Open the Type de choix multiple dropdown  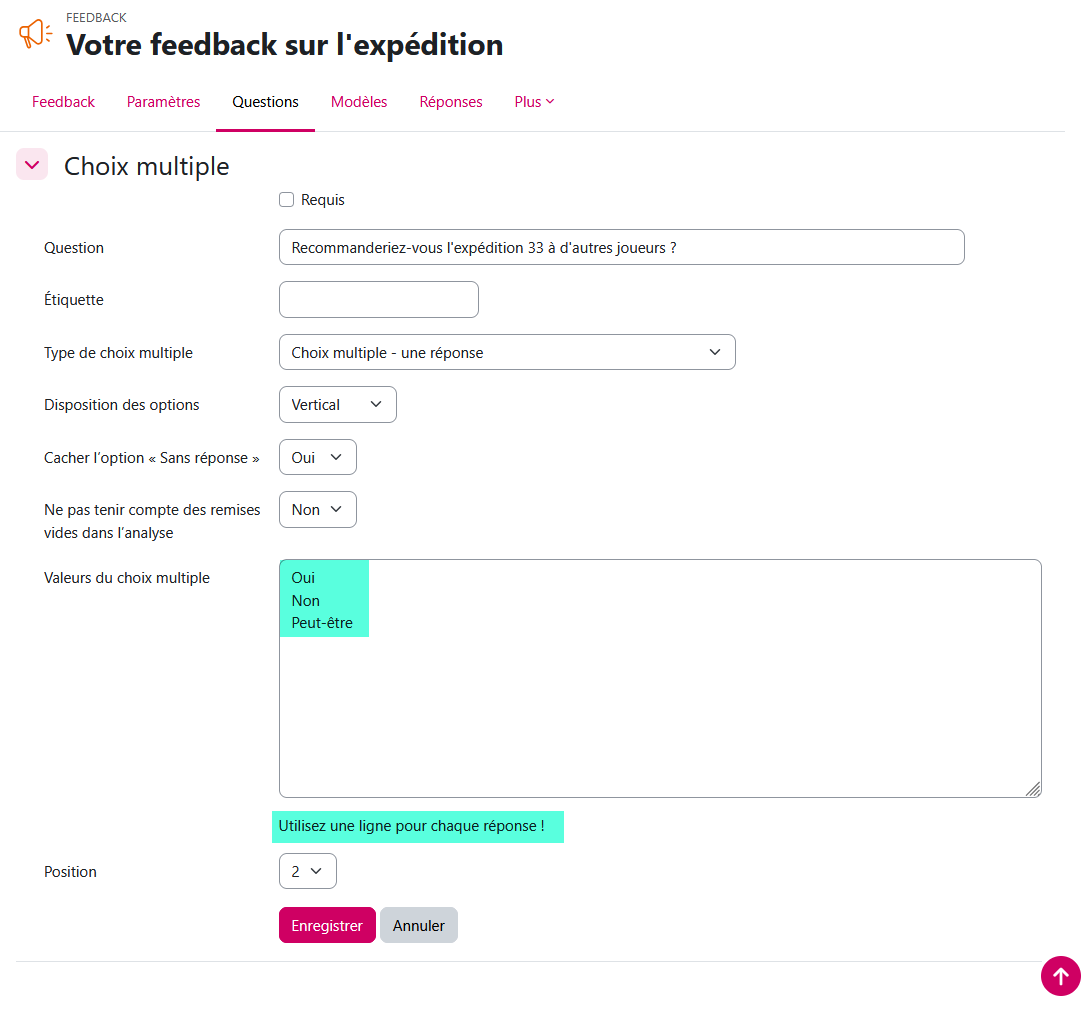507,352
